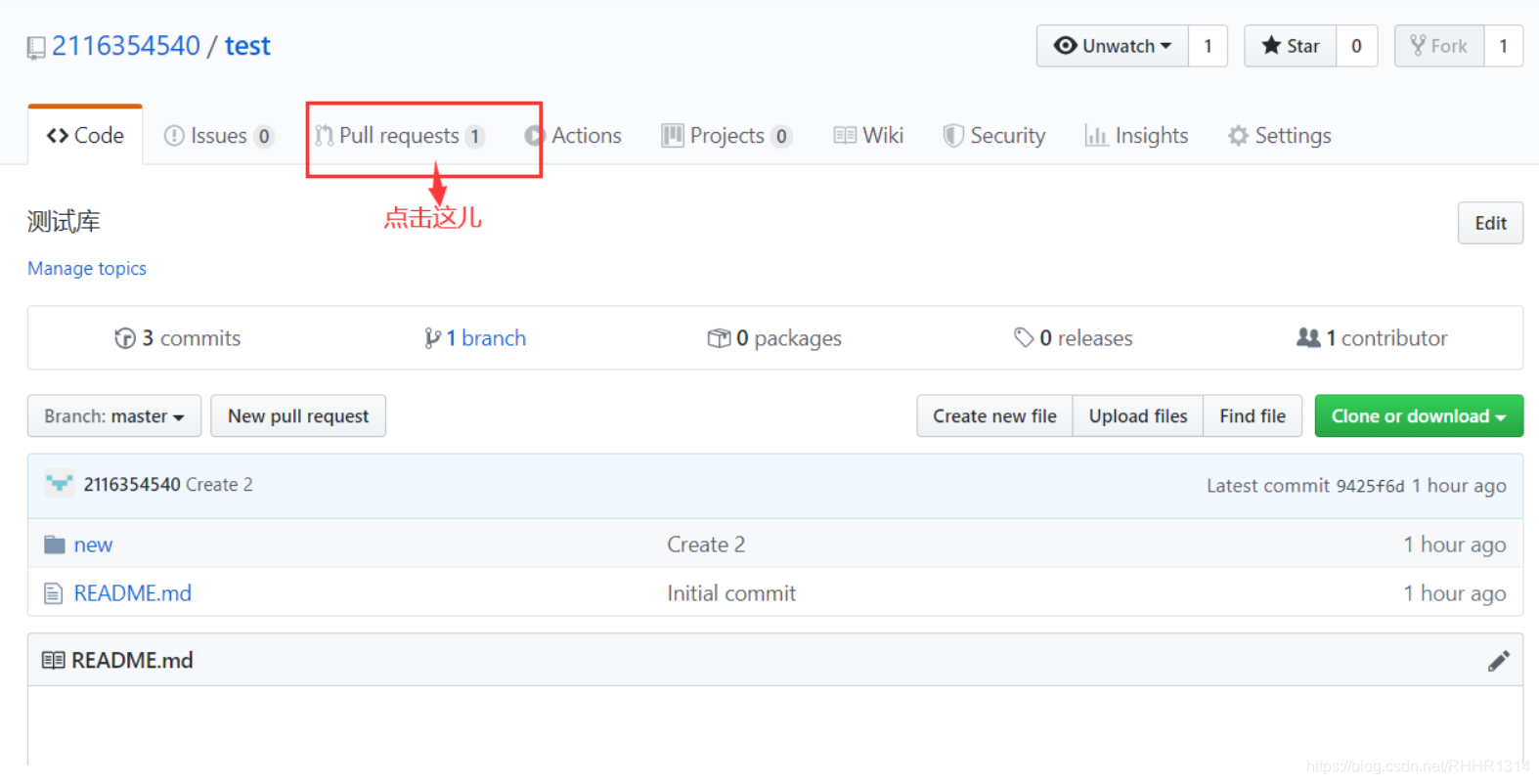Viewport: 1539px width, 784px height.
Task: Open the Clone or download dropdown
Action: (1419, 416)
